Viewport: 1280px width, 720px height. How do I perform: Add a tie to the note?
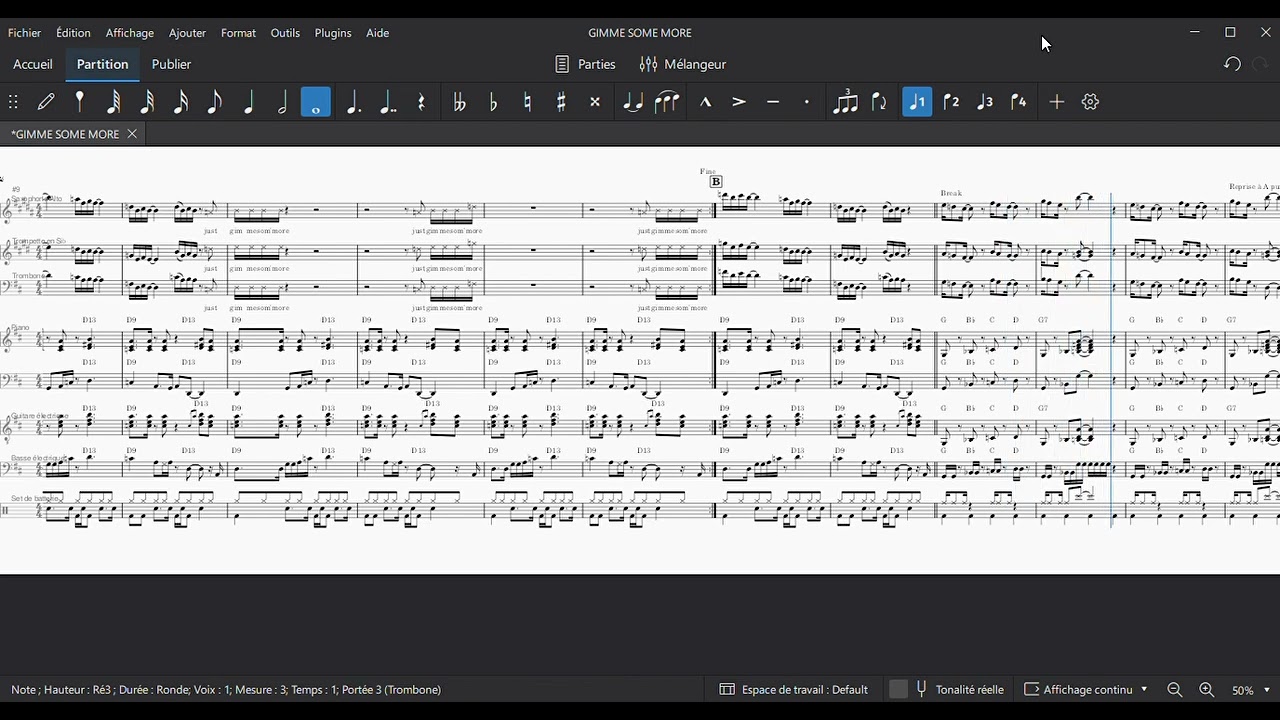[x=633, y=102]
